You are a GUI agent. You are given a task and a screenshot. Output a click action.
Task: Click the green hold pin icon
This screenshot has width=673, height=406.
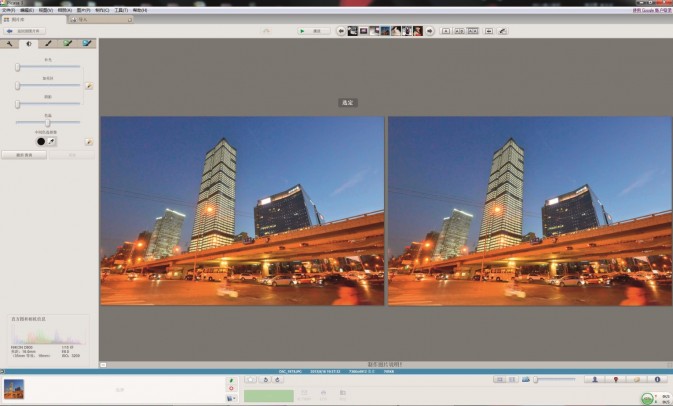point(231,380)
